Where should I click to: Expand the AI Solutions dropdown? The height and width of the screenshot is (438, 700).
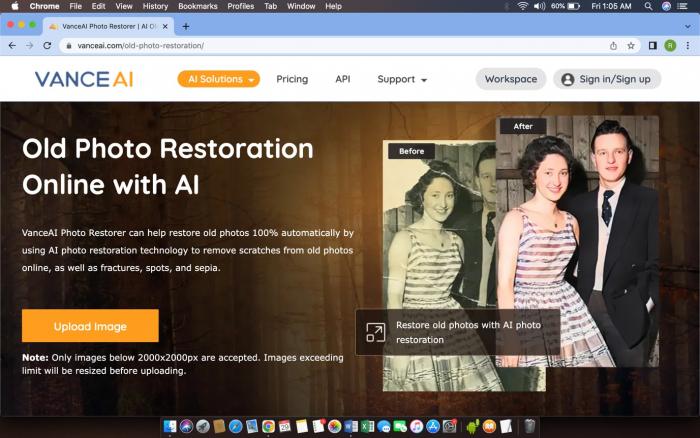[219, 79]
